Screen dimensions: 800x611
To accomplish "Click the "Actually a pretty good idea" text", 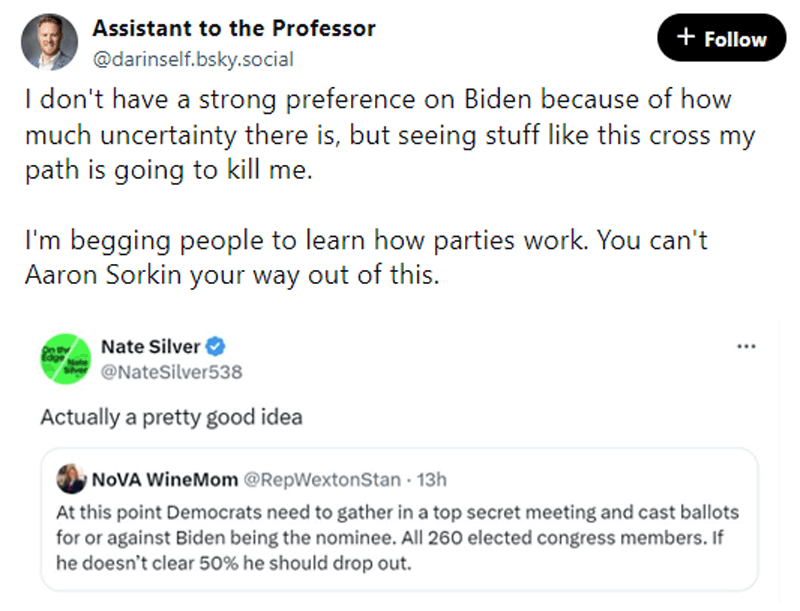I will (170, 417).
